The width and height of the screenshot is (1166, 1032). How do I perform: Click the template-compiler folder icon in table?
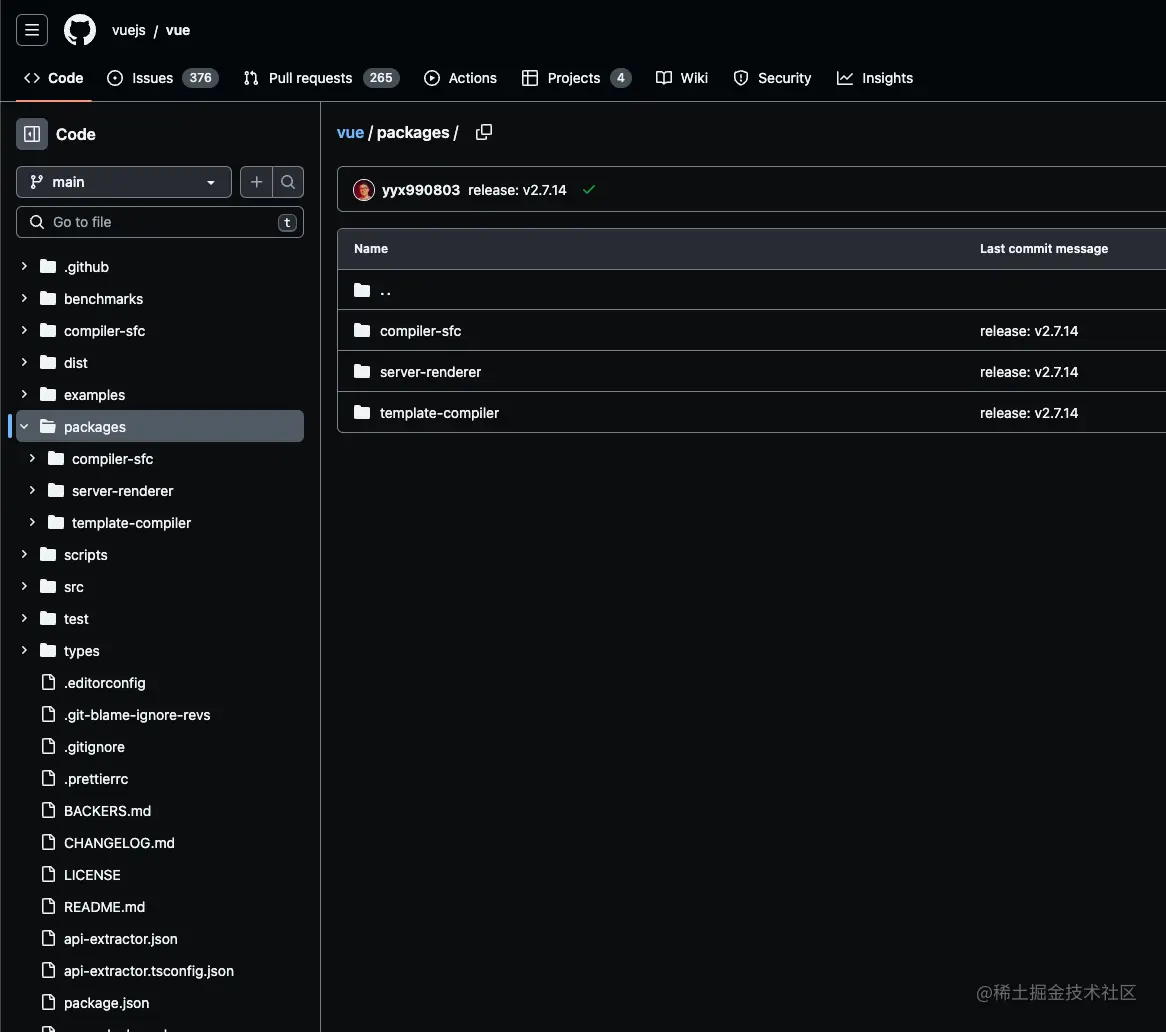tap(362, 412)
